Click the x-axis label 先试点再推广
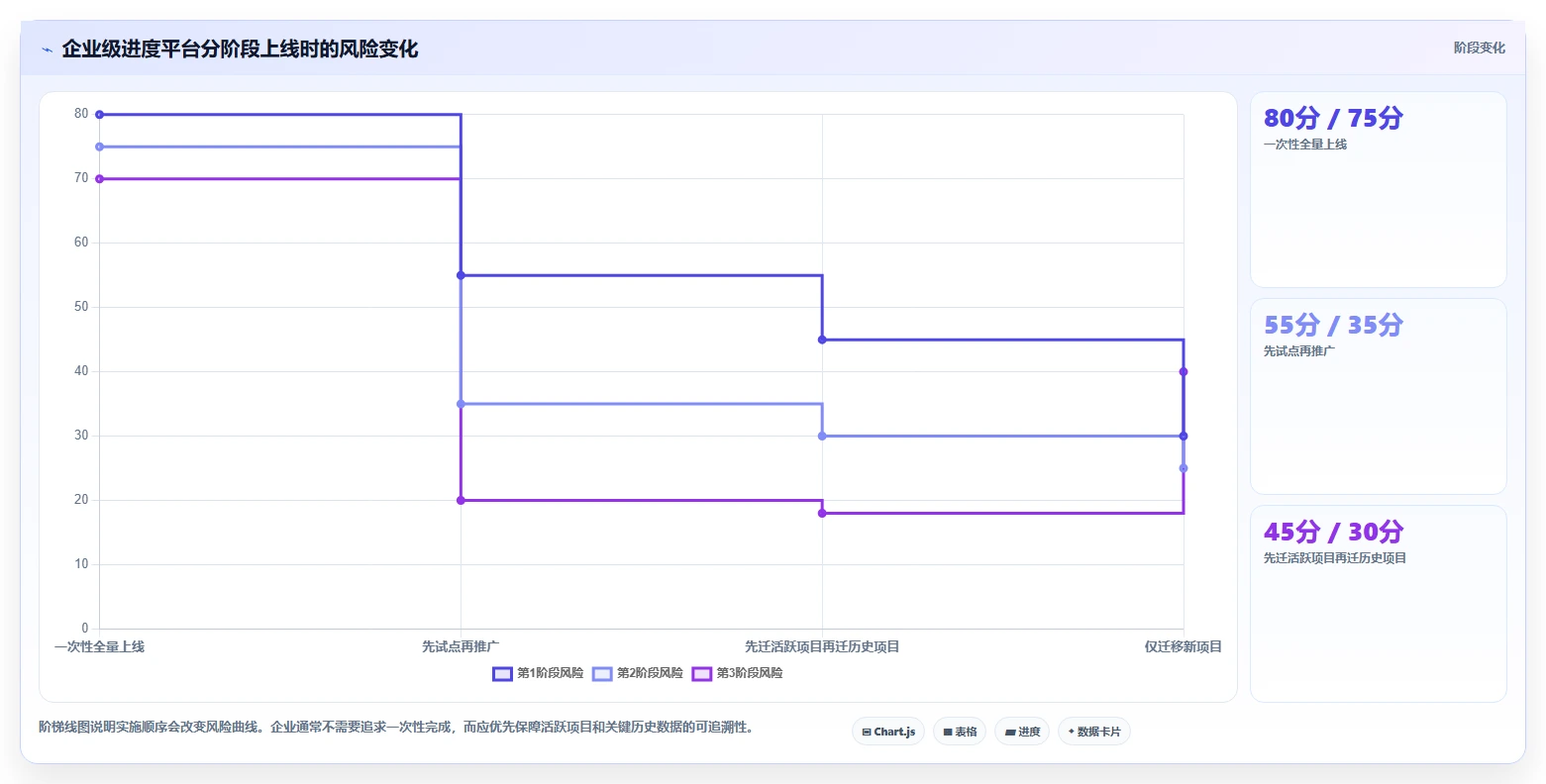1546x784 pixels. tap(461, 646)
